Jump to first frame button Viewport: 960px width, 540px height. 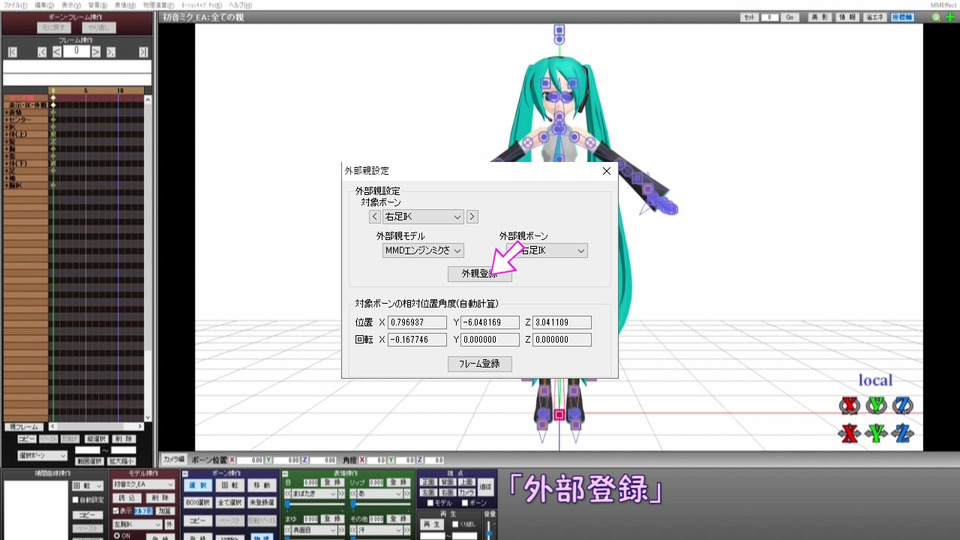coord(12,52)
